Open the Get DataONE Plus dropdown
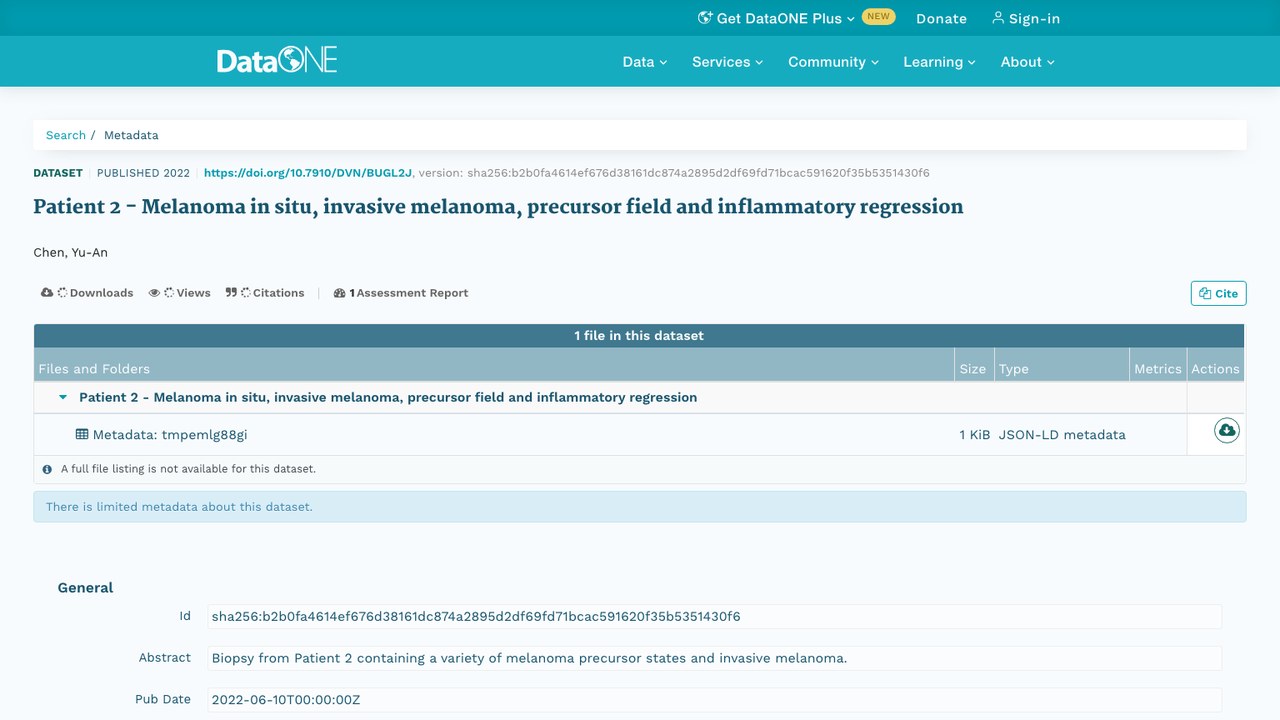 (776, 18)
